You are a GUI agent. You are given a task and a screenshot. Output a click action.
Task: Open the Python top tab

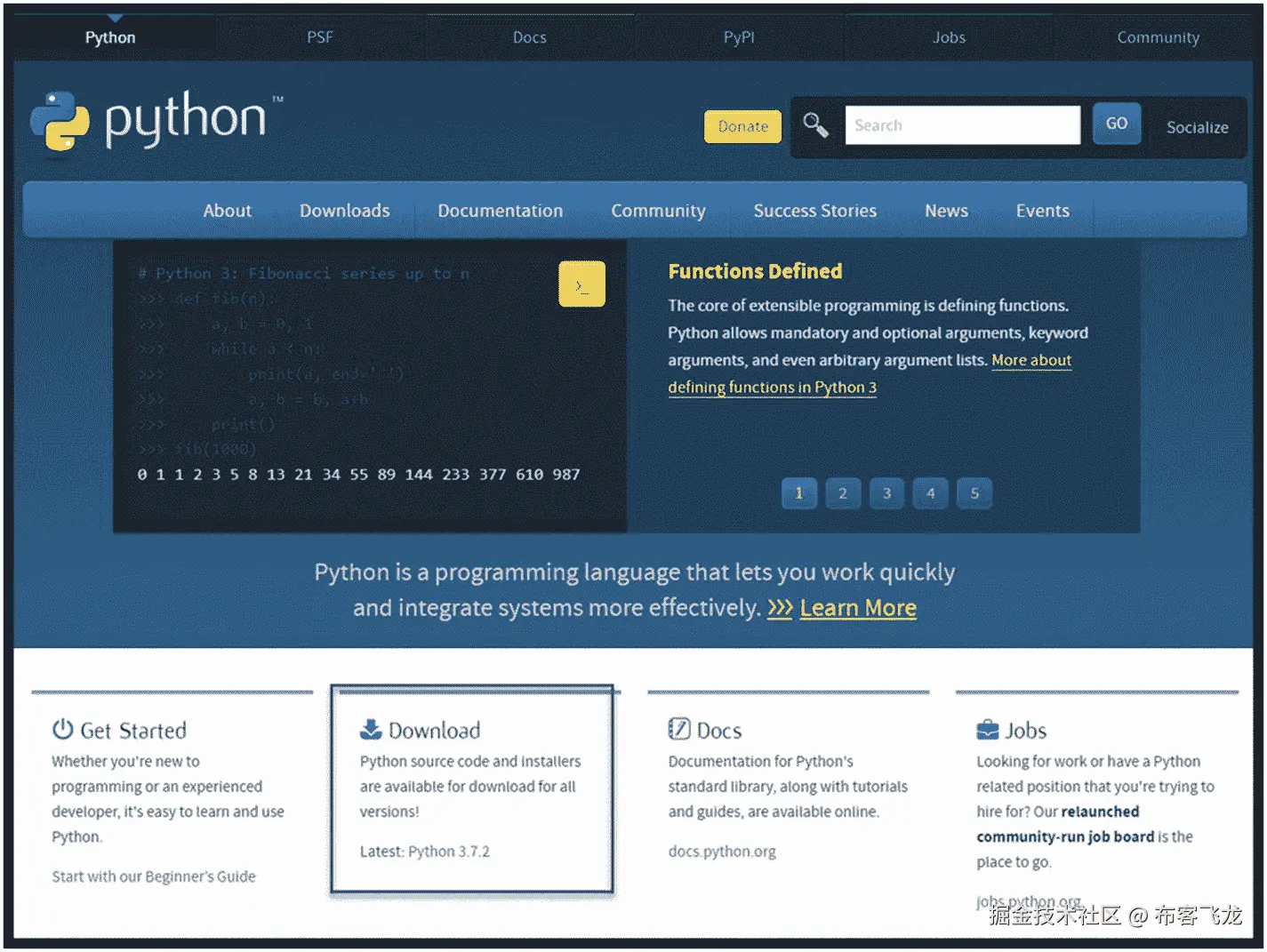110,37
